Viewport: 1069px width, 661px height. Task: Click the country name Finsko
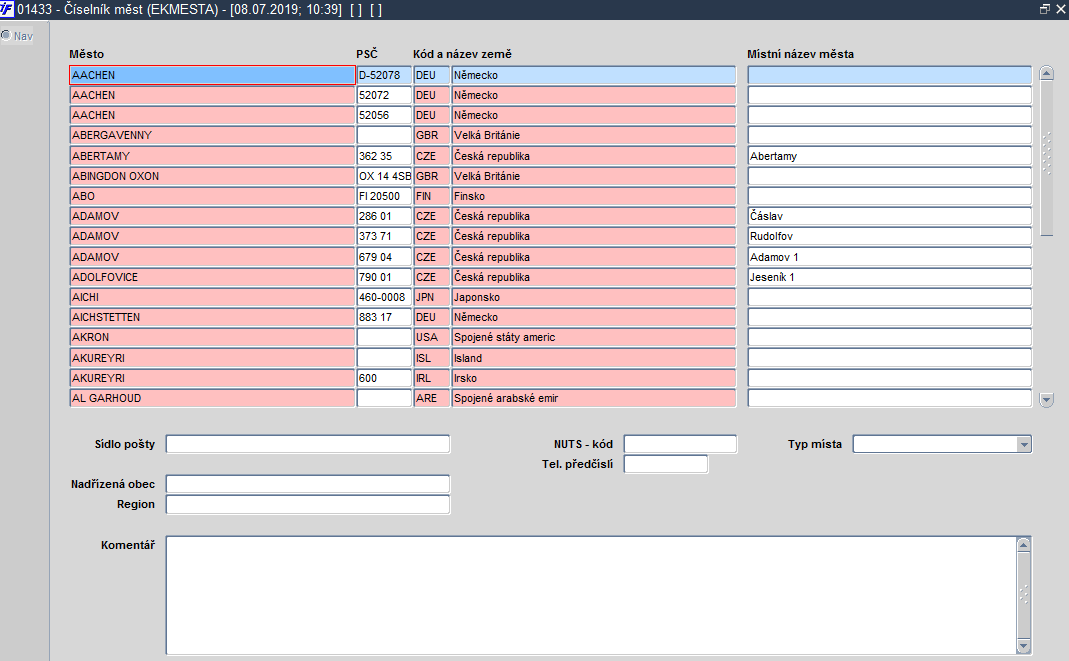pyautogui.click(x=594, y=196)
